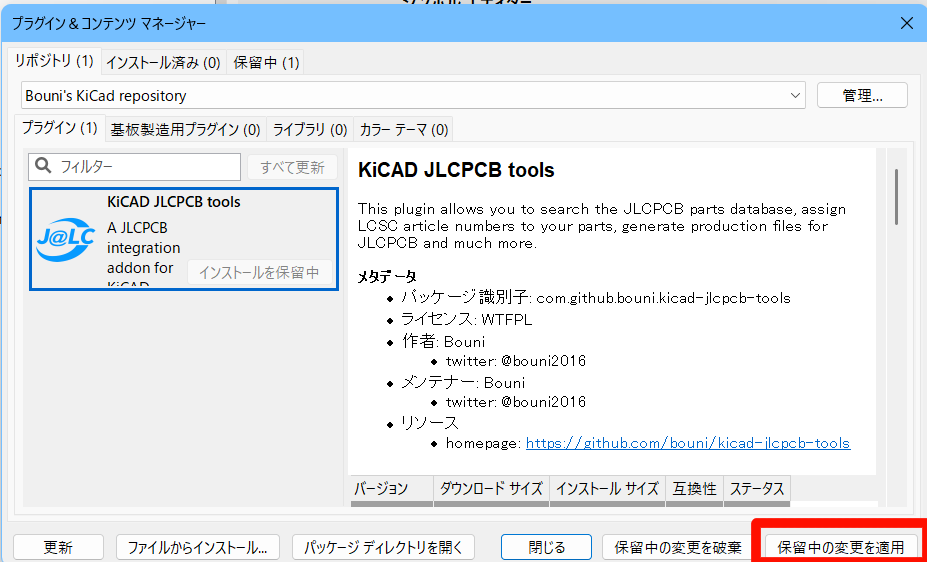The image size is (927, 562).
Task: Select the プラグイン (1) sub-tab
Action: (60, 128)
